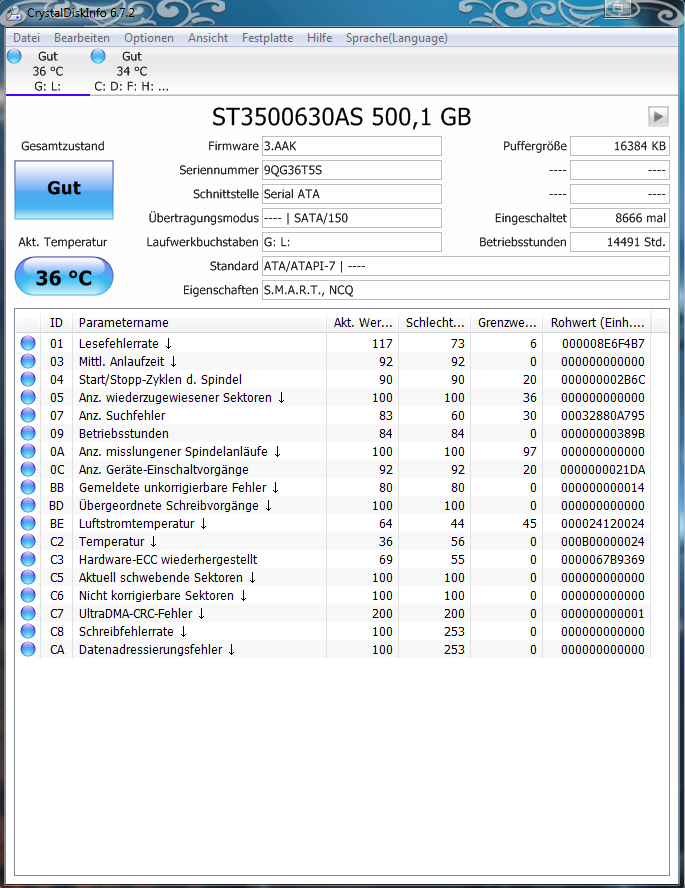Select the raw value 000B00000024
The width and height of the screenshot is (685, 888).
(603, 541)
